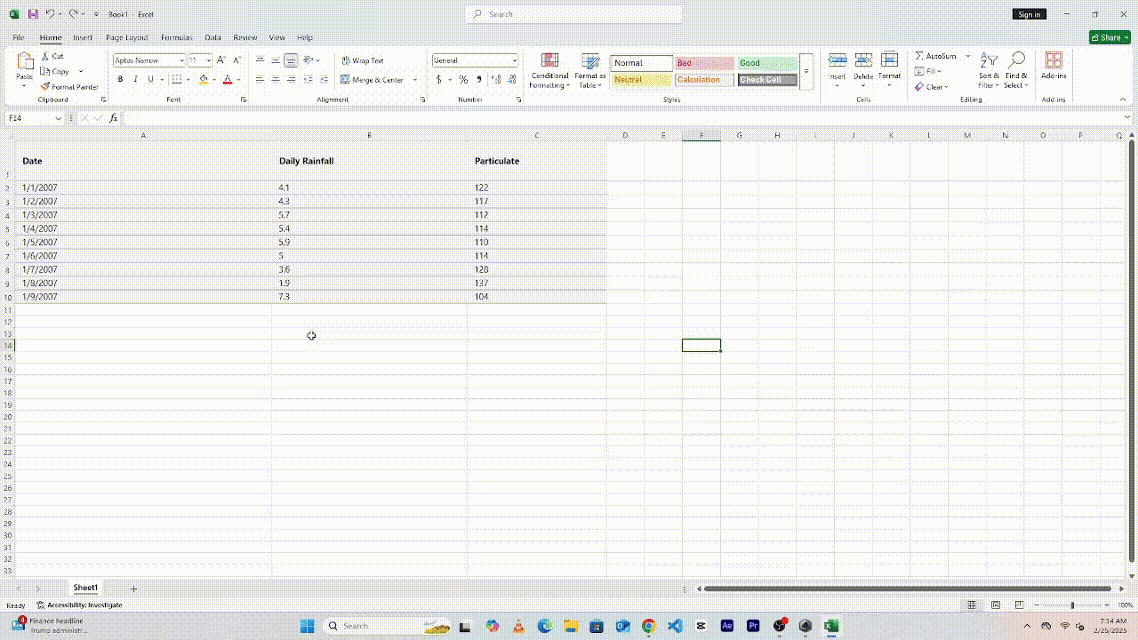Apply Percent style format
Screen dimensions: 1138x640
(x=463, y=79)
